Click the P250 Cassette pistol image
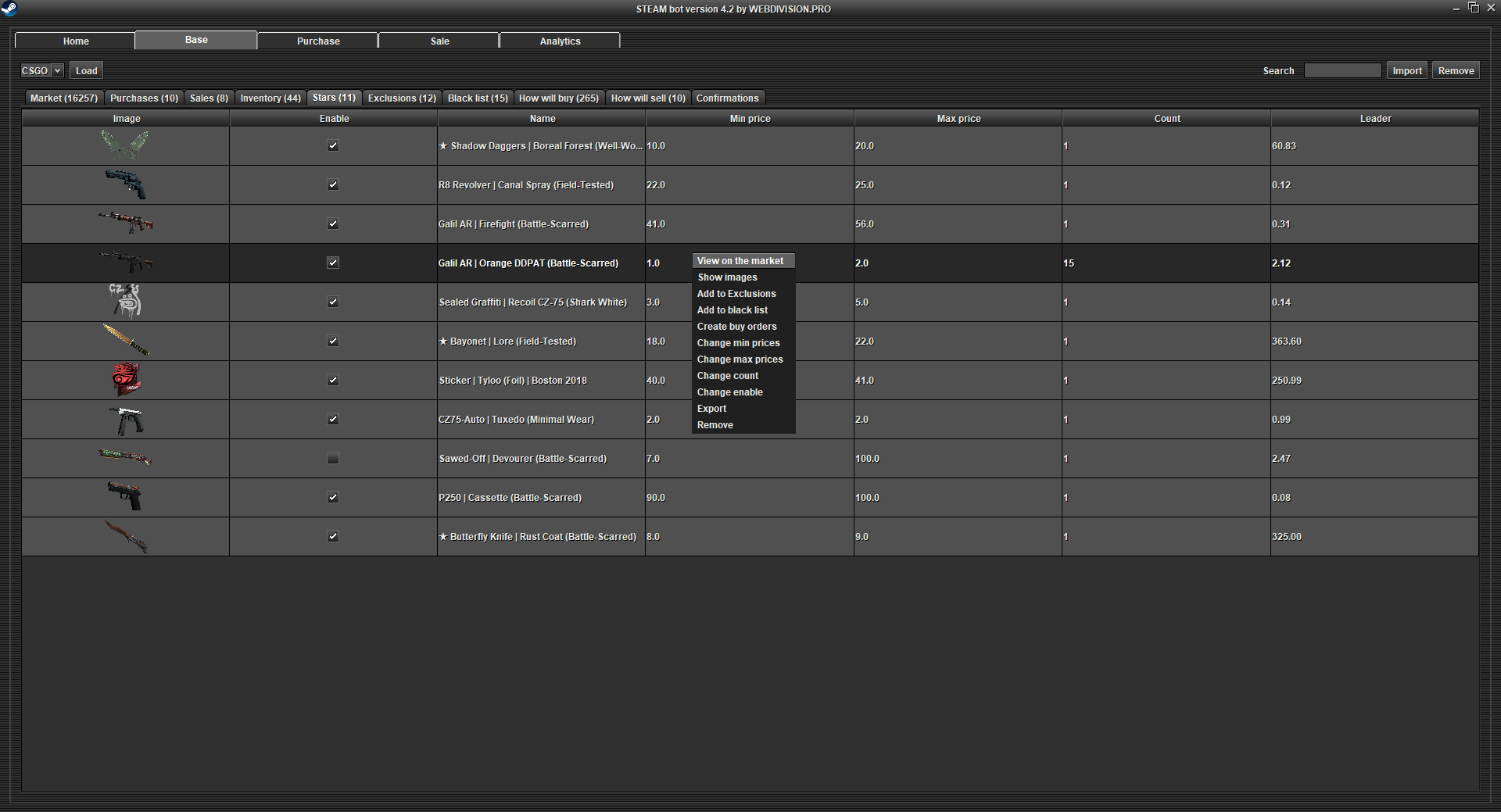Screen dimensions: 1501x812 tap(125, 497)
